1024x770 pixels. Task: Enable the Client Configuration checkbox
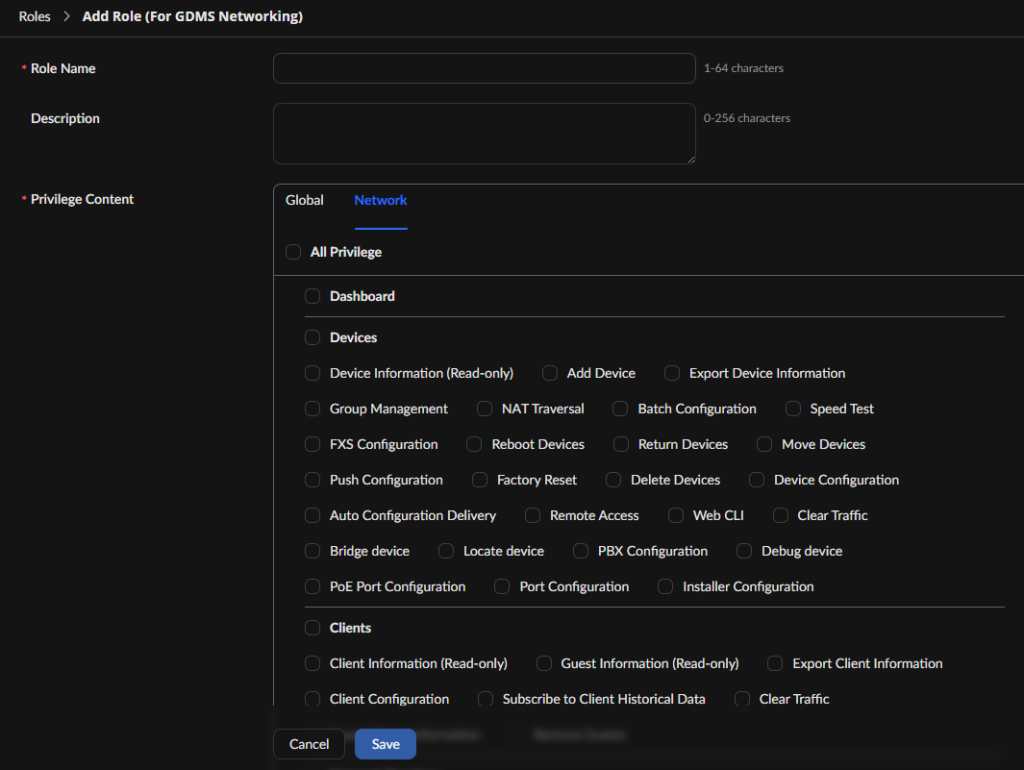pos(313,699)
